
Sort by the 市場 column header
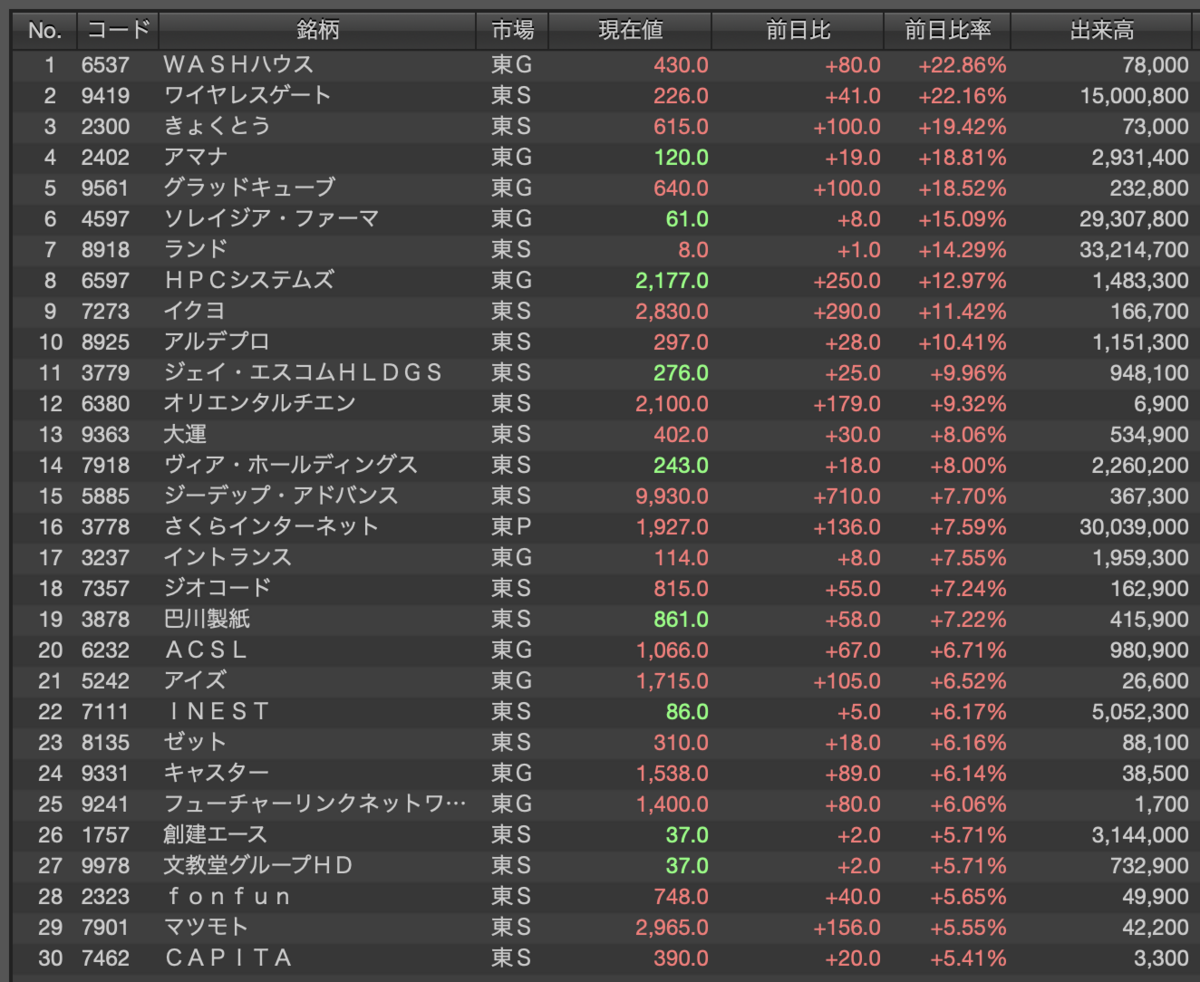coord(513,31)
